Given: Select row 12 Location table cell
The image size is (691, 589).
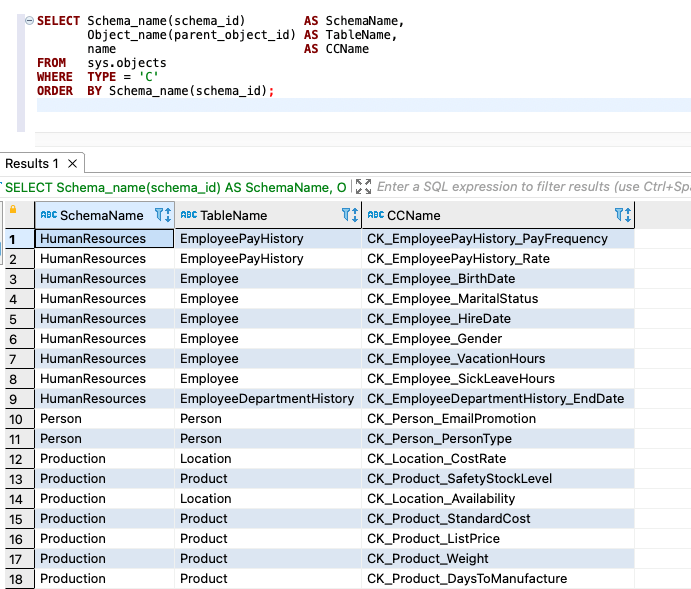Looking at the screenshot, I should point(268,459).
